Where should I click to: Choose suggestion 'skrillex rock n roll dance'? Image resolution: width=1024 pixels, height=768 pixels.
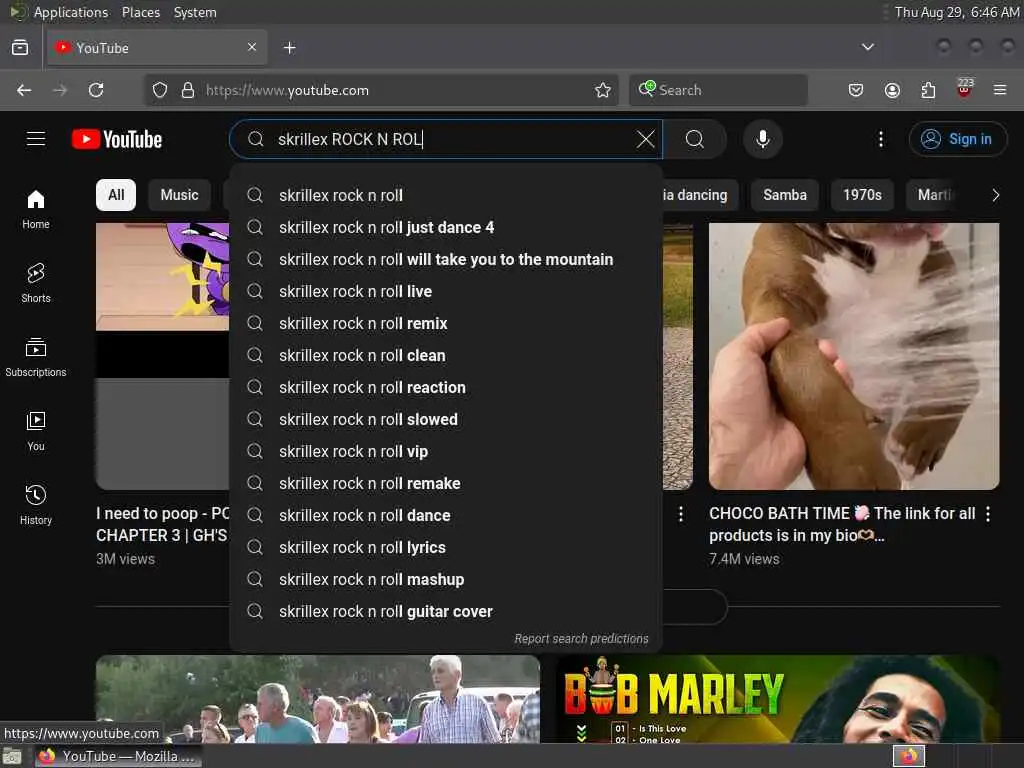click(x=447, y=515)
